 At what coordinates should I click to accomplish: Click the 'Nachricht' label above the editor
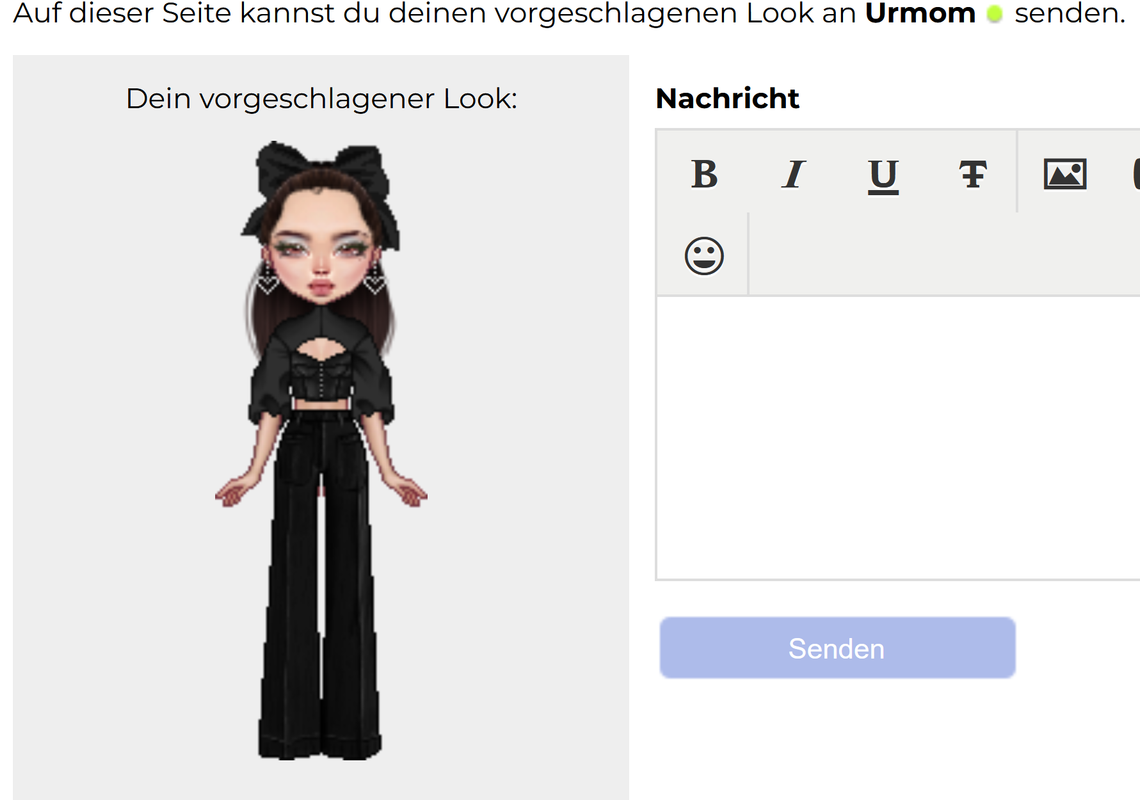tap(727, 98)
